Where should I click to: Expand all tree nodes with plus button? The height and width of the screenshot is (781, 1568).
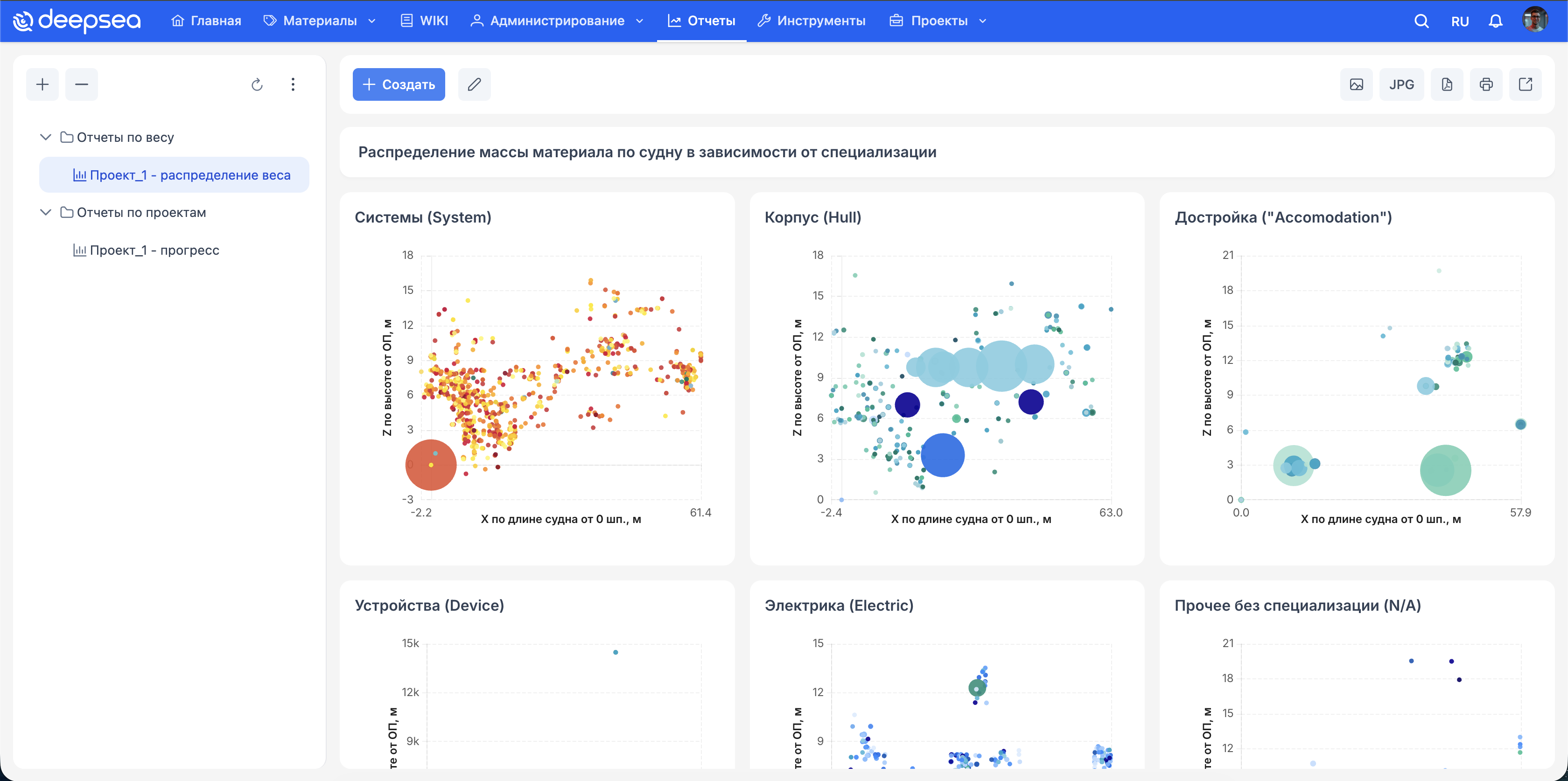coord(42,84)
